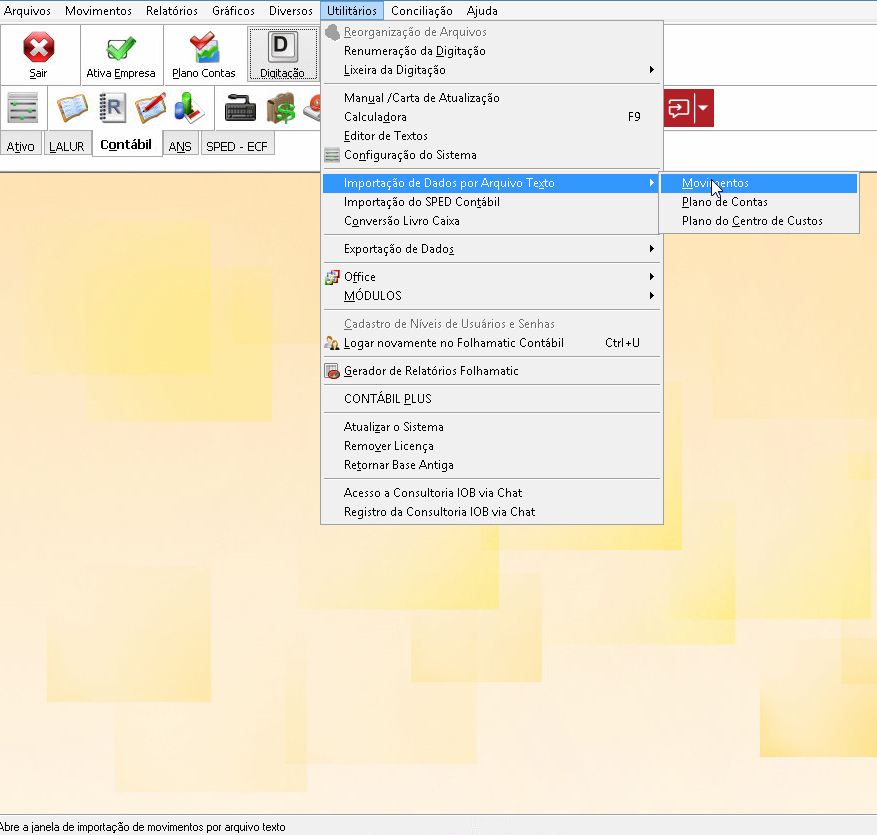The height and width of the screenshot is (835, 877).
Task: Click the black keyboard icon in toolbar
Action: click(x=240, y=107)
